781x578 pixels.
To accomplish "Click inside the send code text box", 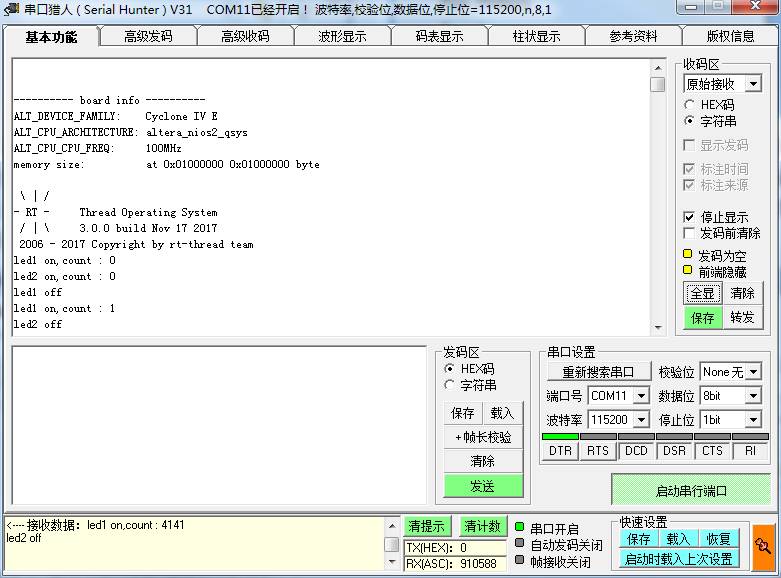I will tap(220, 425).
